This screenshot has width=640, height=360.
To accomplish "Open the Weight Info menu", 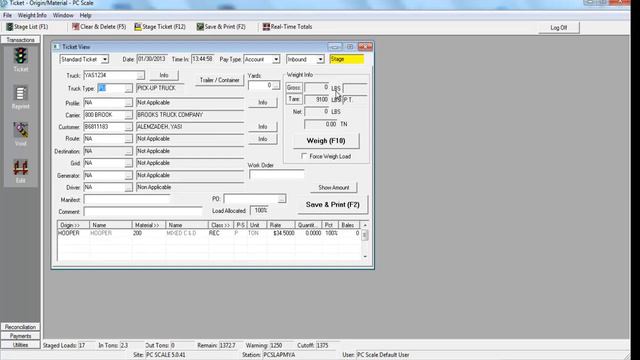I will pos(32,16).
